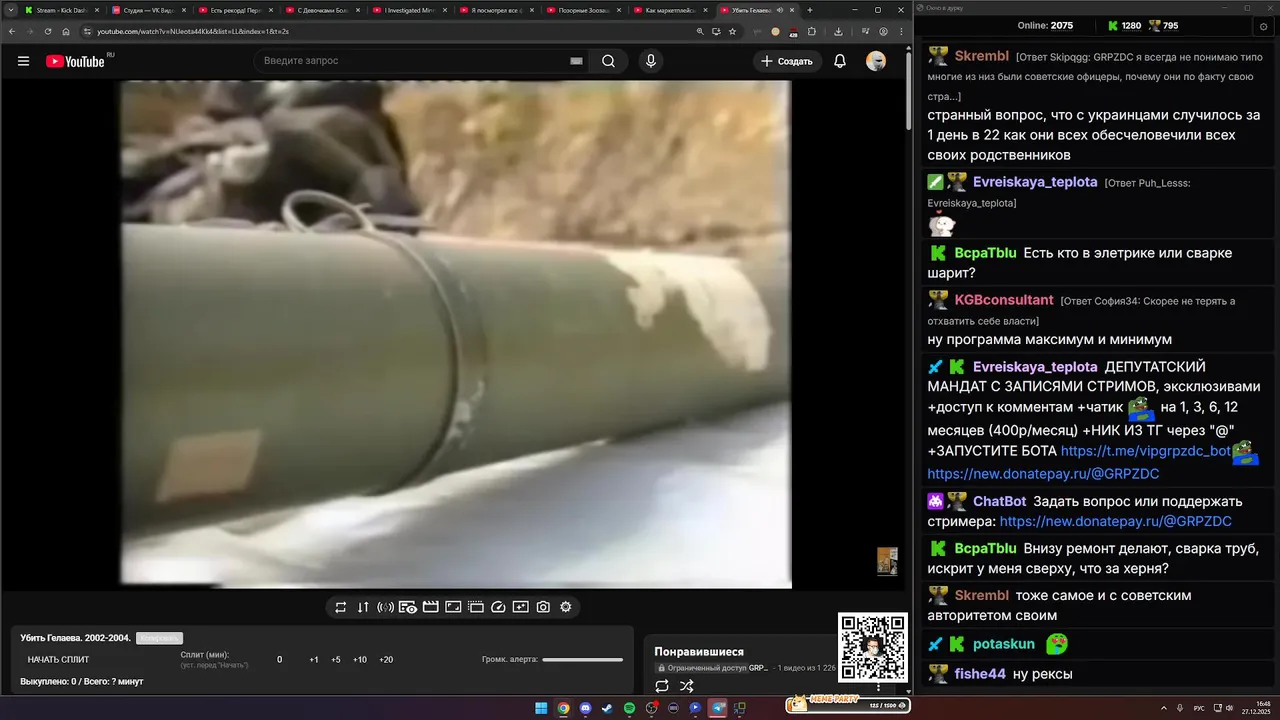Open browser downloads icon
1280x720 pixels.
click(838, 31)
